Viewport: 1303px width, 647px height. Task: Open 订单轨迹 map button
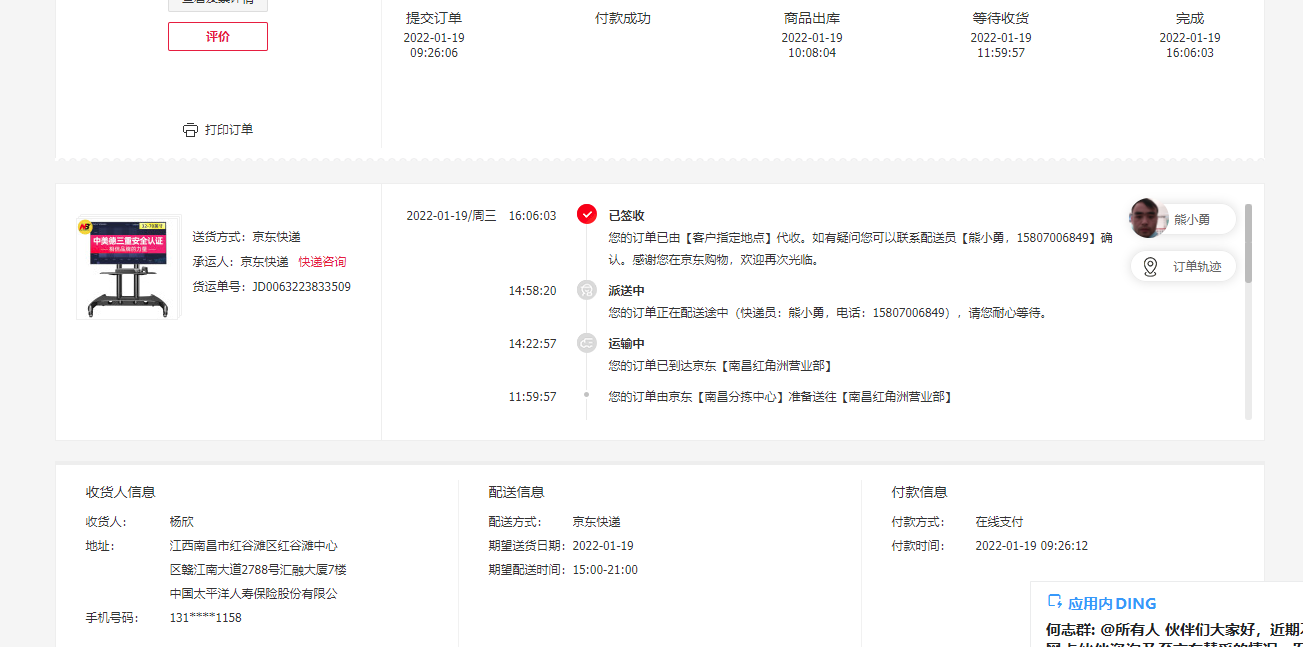(1184, 267)
